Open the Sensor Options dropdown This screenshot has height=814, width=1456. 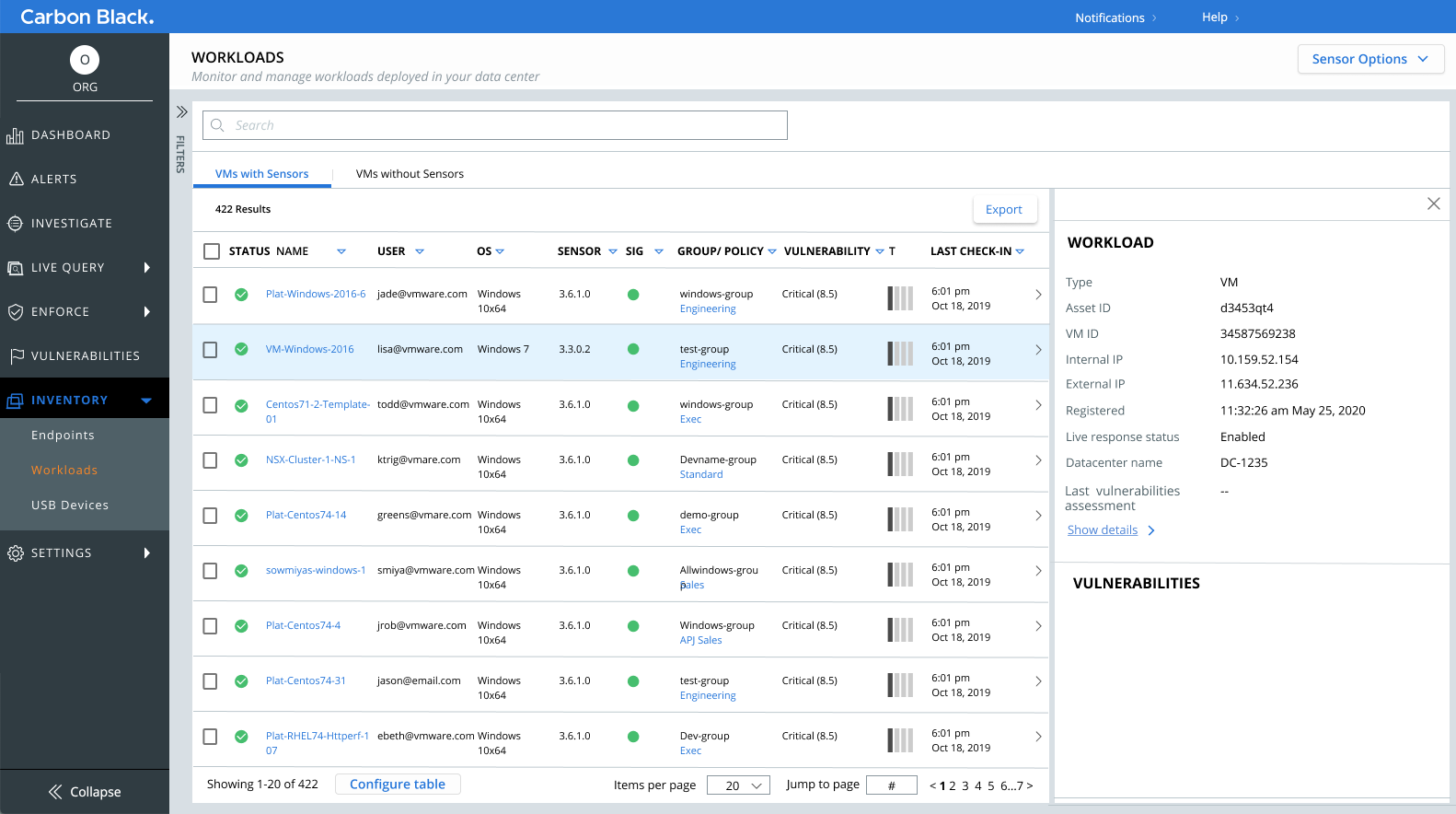(x=1370, y=59)
